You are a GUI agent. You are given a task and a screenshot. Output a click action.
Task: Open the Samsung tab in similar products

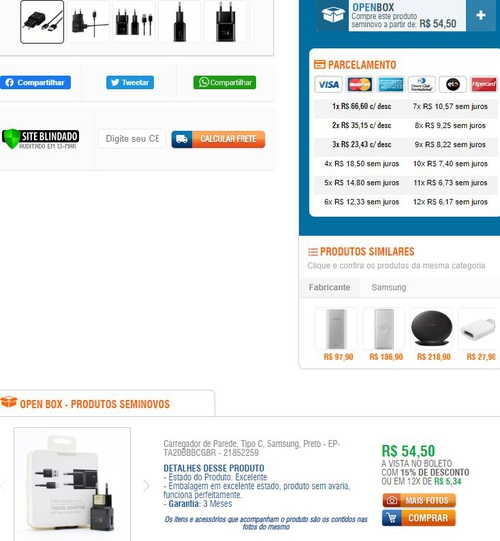[x=389, y=287]
